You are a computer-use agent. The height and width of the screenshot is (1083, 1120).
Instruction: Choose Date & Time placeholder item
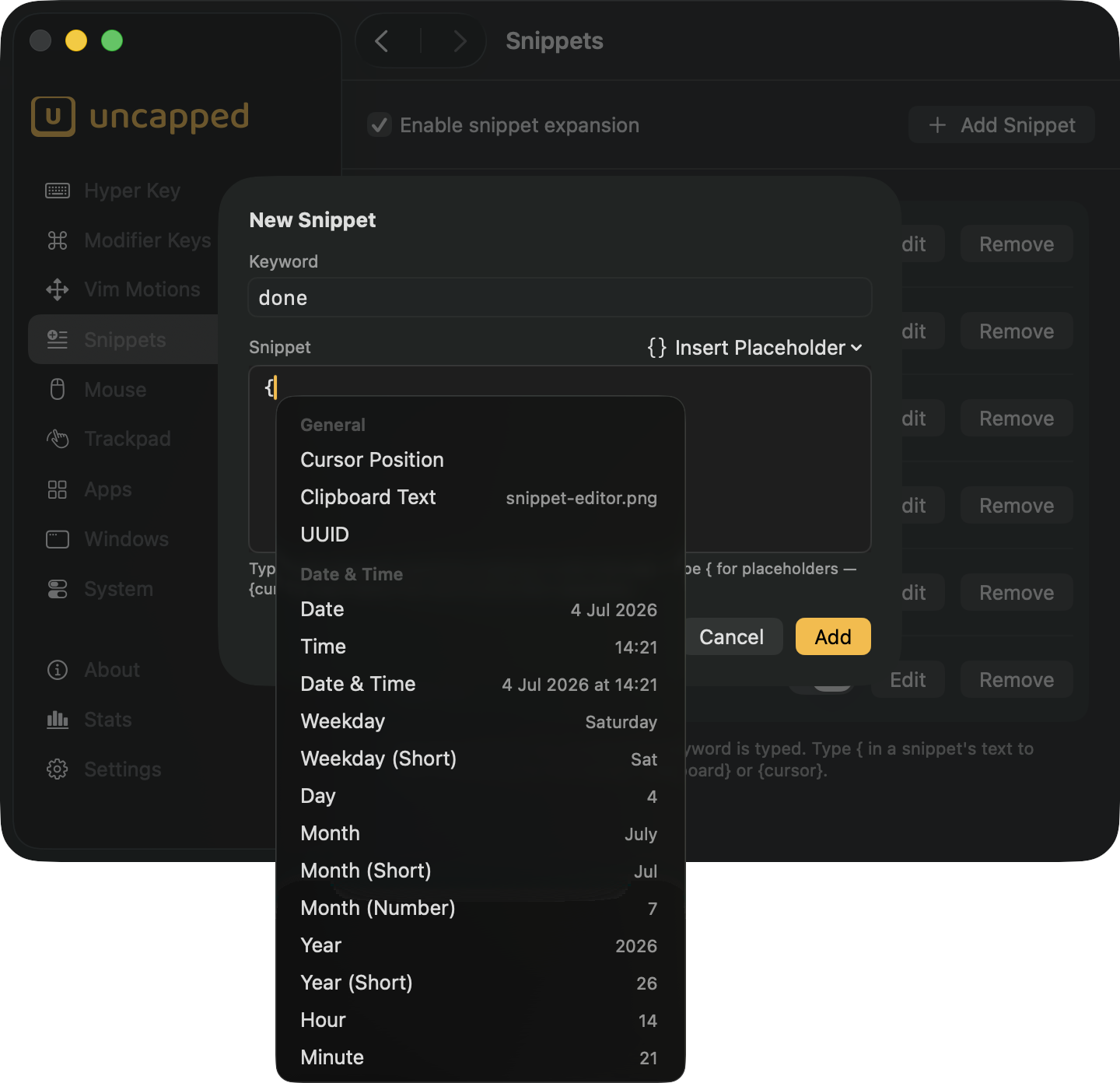(480, 684)
